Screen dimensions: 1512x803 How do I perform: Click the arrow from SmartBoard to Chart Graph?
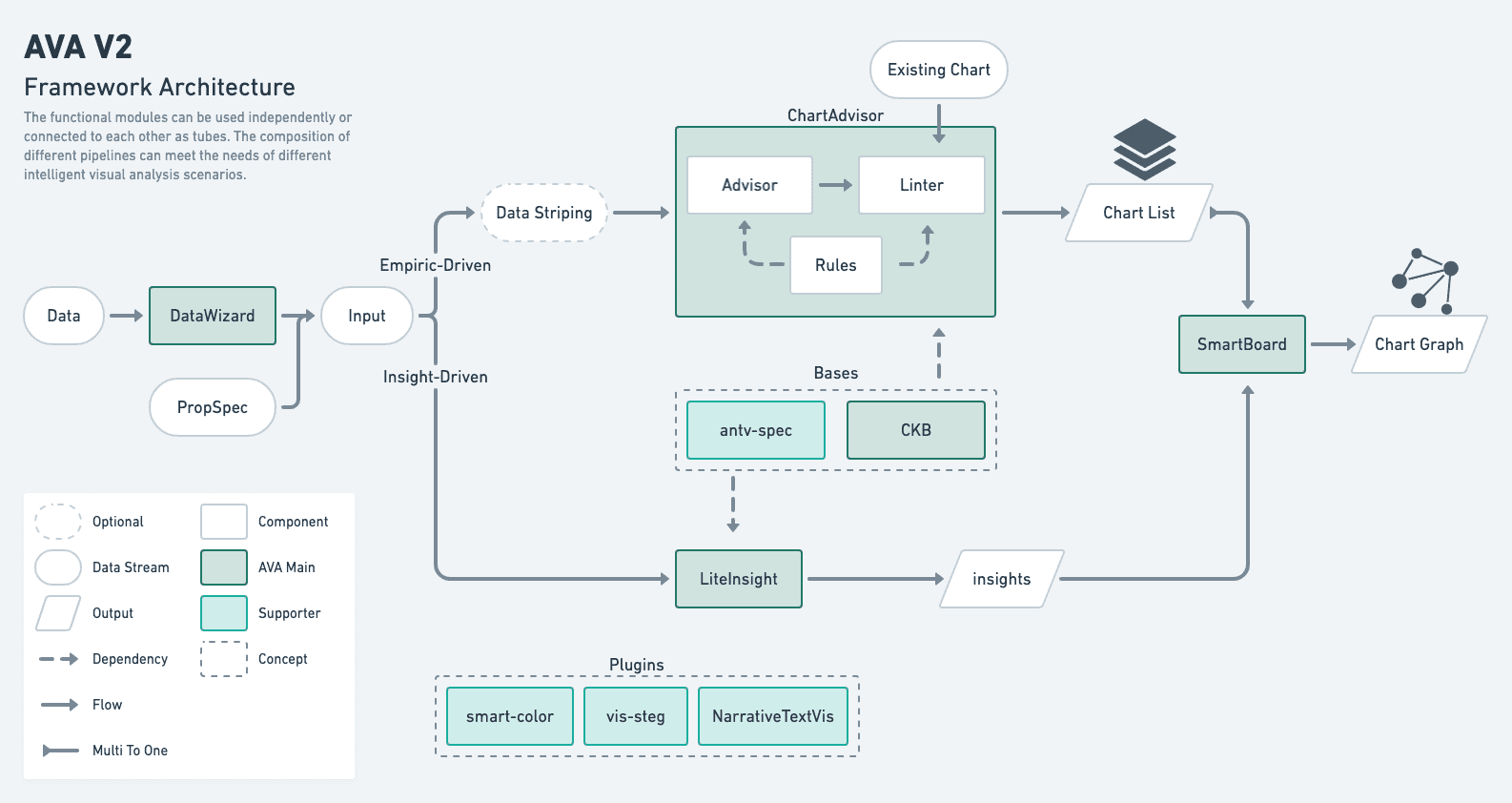(x=1334, y=344)
